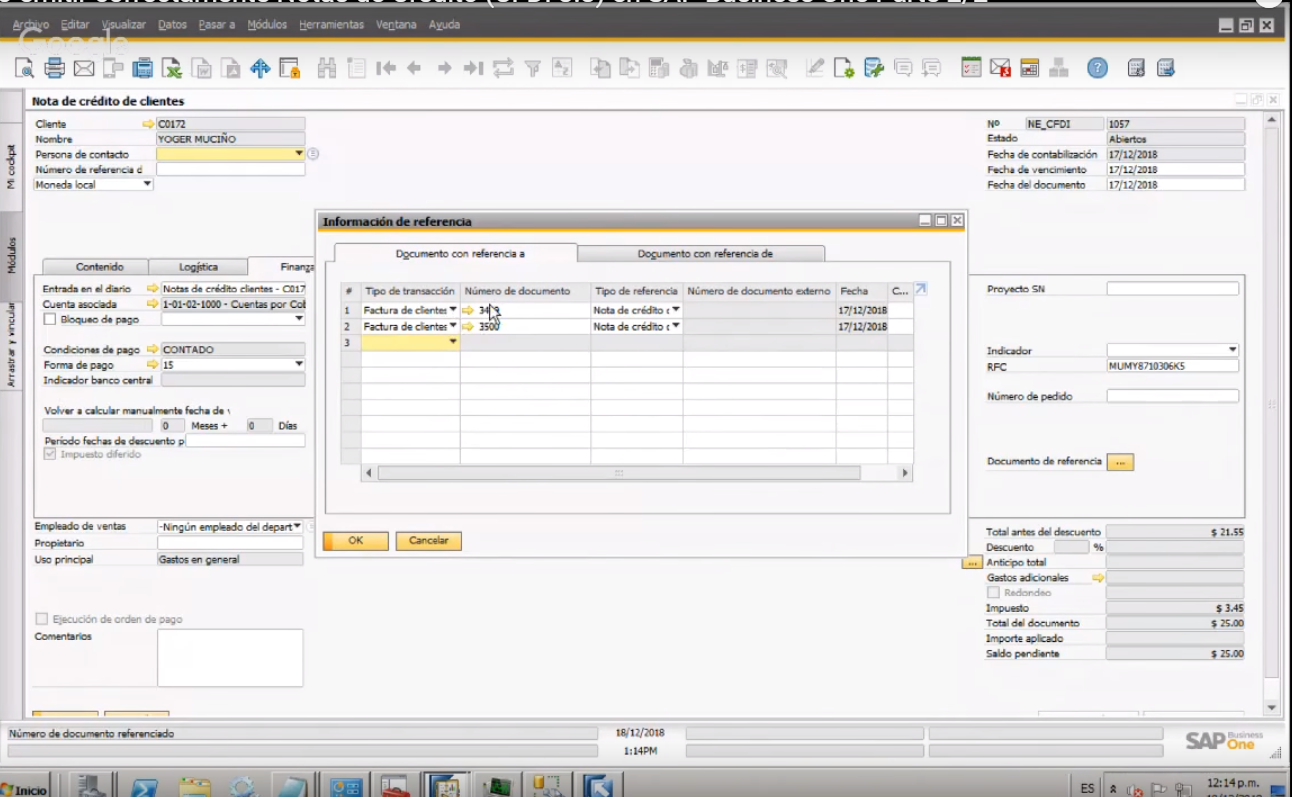Open the help question mark icon

click(x=1097, y=68)
